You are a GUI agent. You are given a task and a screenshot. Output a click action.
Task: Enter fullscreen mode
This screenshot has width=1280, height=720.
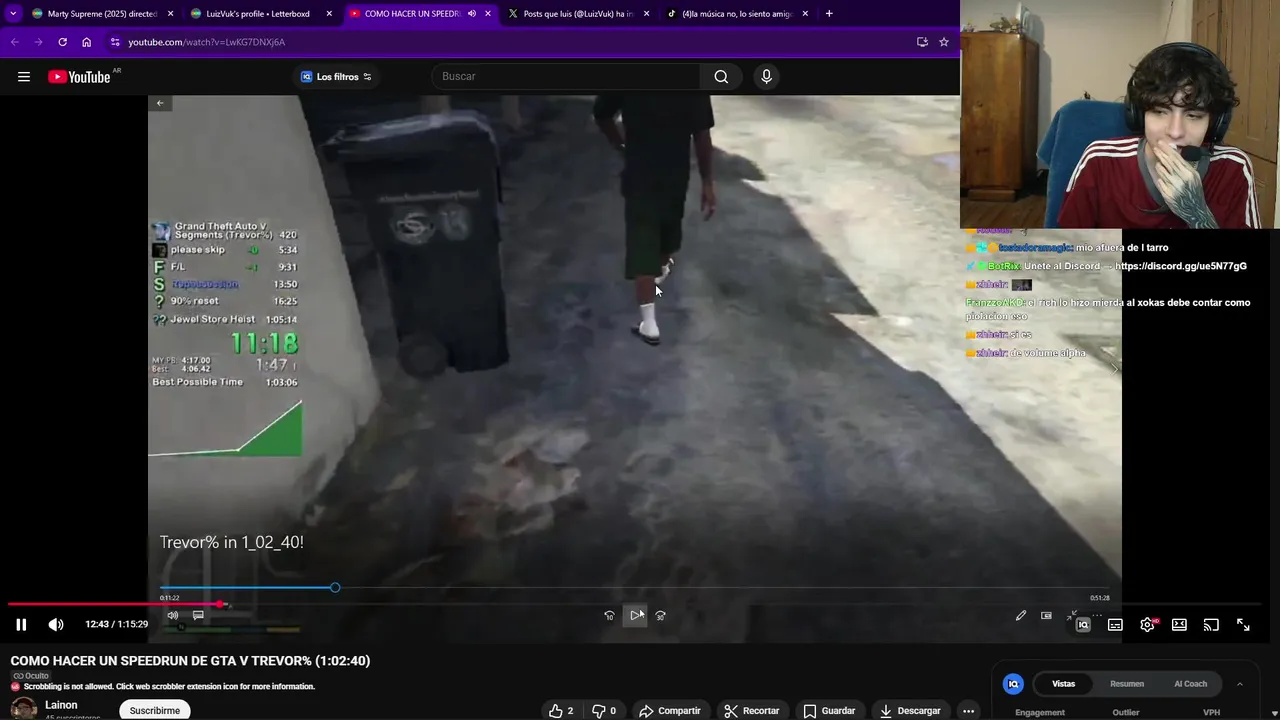1243,625
